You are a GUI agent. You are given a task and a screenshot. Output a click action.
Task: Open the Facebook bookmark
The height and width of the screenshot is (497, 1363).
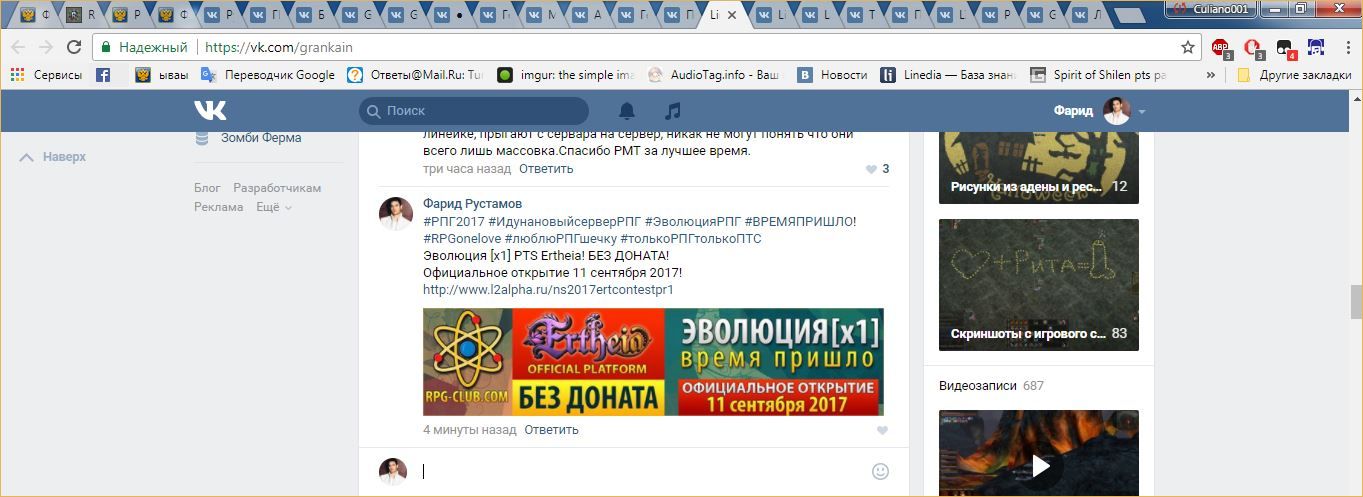(x=103, y=75)
